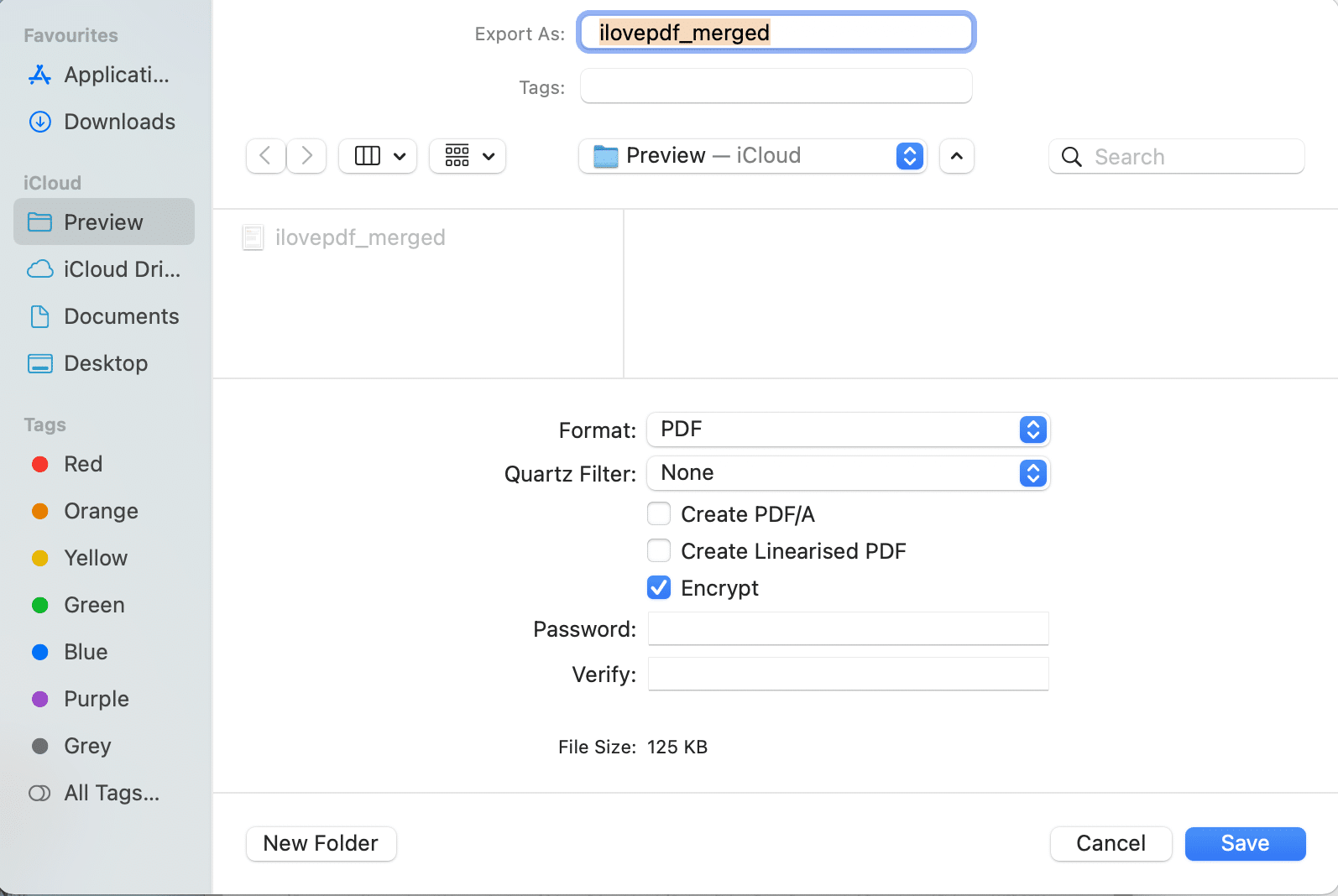Screen dimensions: 1338x896
Task: Show All Tags in the sidebar
Action: (111, 794)
